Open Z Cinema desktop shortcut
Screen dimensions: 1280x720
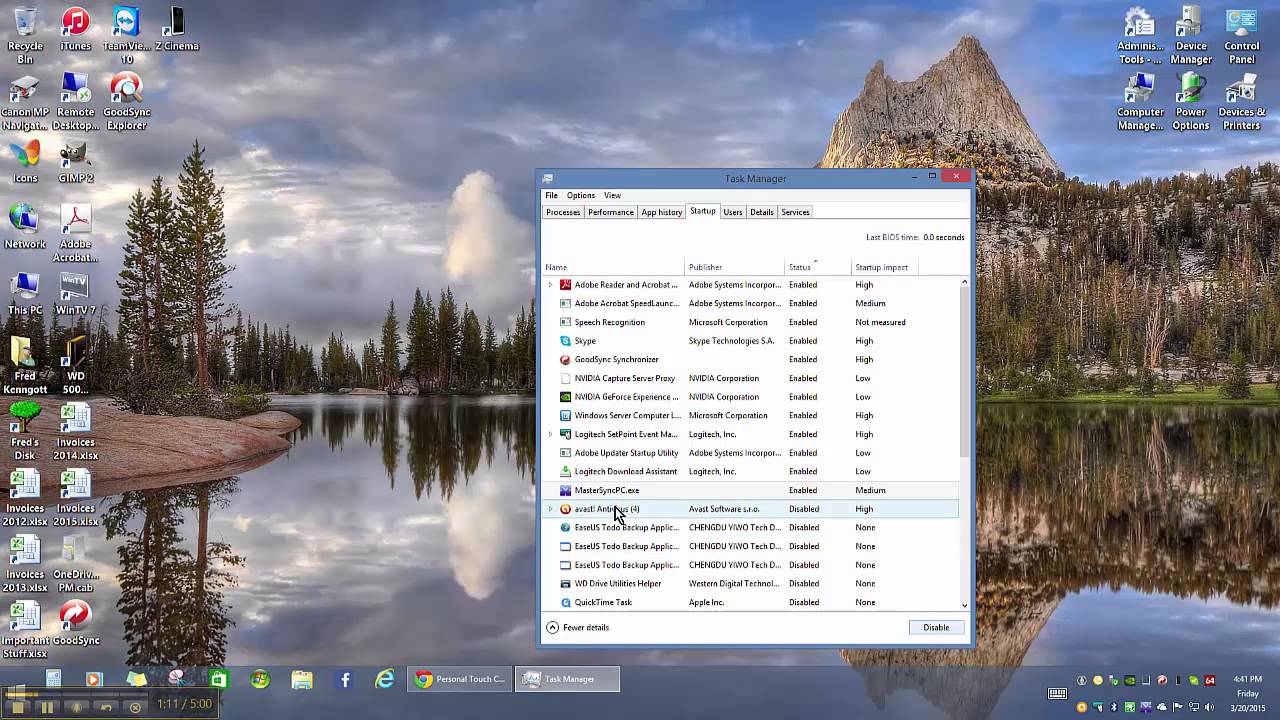tap(176, 30)
